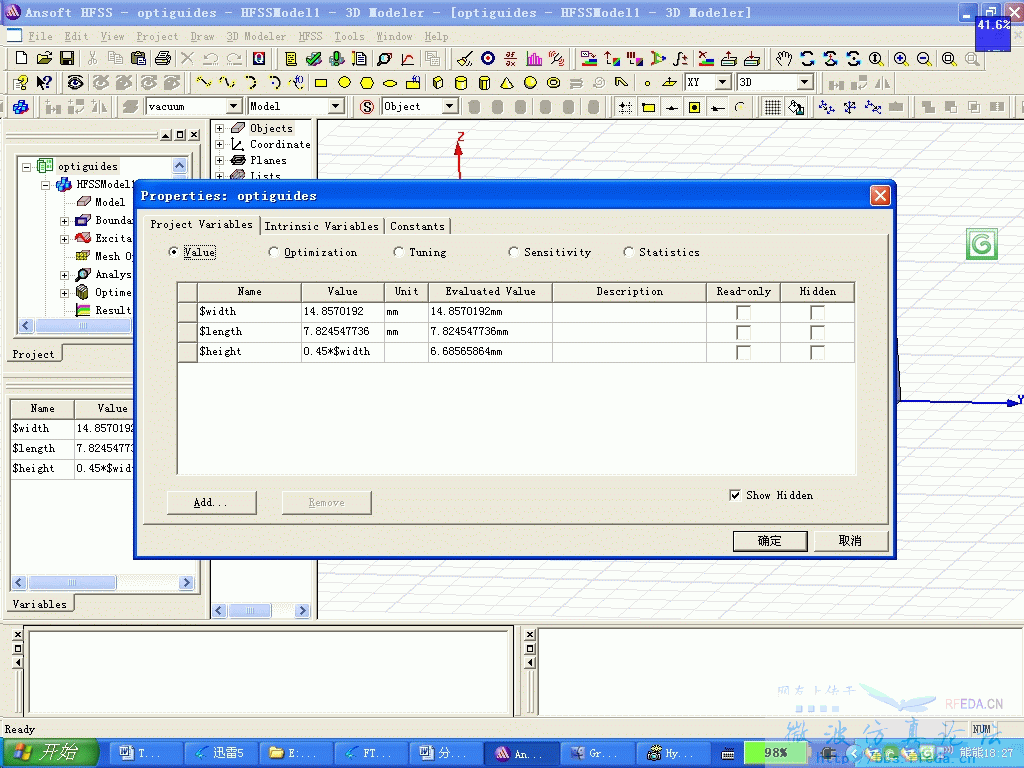Select the Value radio button
1024x768 pixels.
(x=173, y=252)
